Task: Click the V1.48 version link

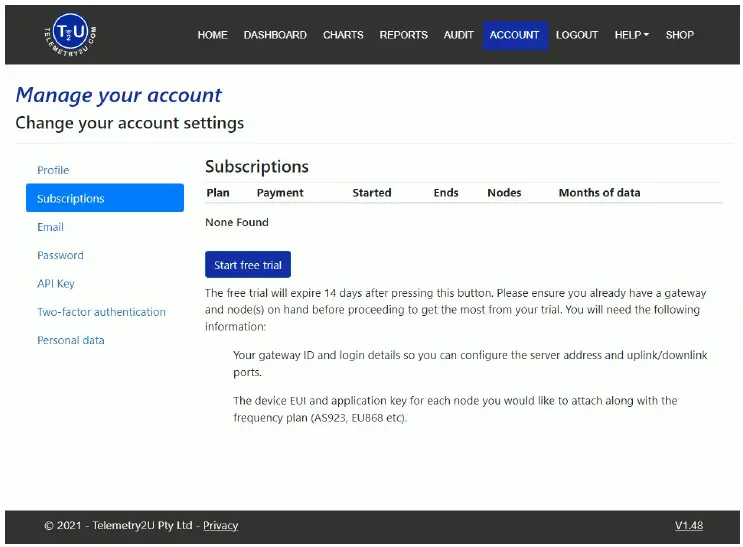Action: (x=688, y=525)
